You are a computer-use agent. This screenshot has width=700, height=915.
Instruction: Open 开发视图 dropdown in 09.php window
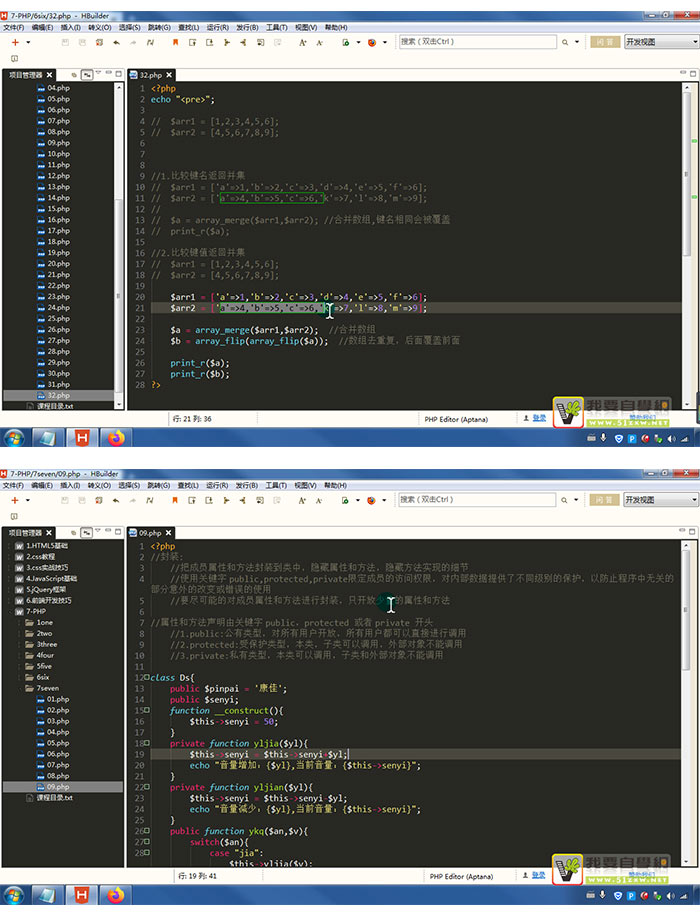(661, 500)
